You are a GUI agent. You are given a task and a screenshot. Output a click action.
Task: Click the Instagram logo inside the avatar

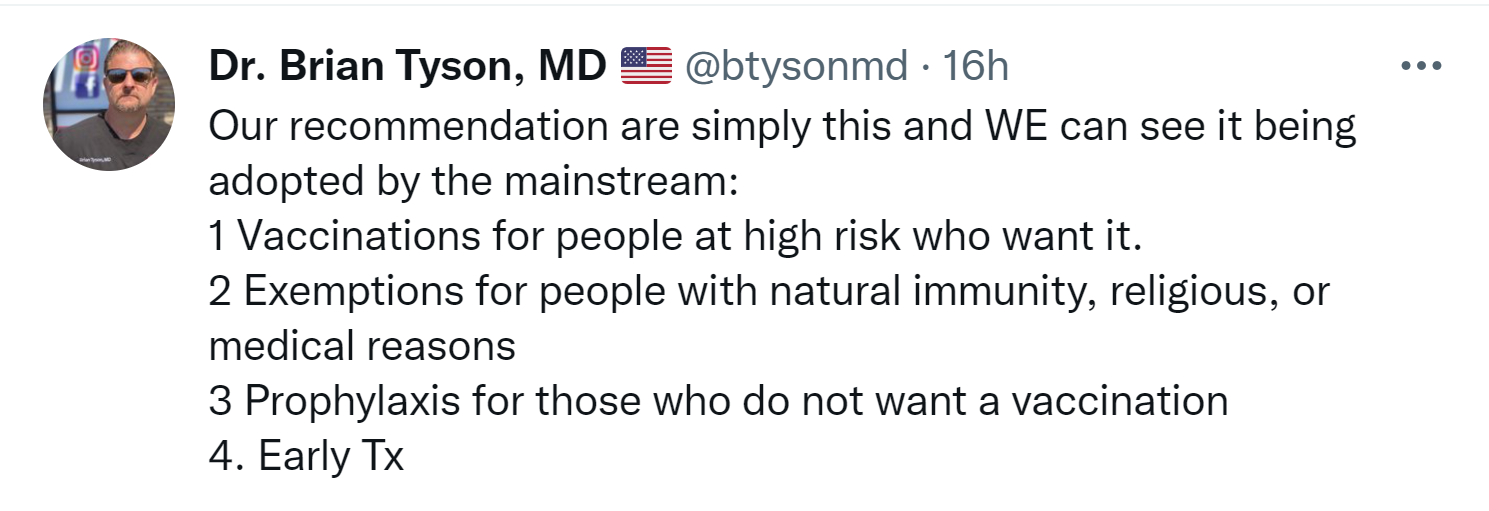coord(86,58)
